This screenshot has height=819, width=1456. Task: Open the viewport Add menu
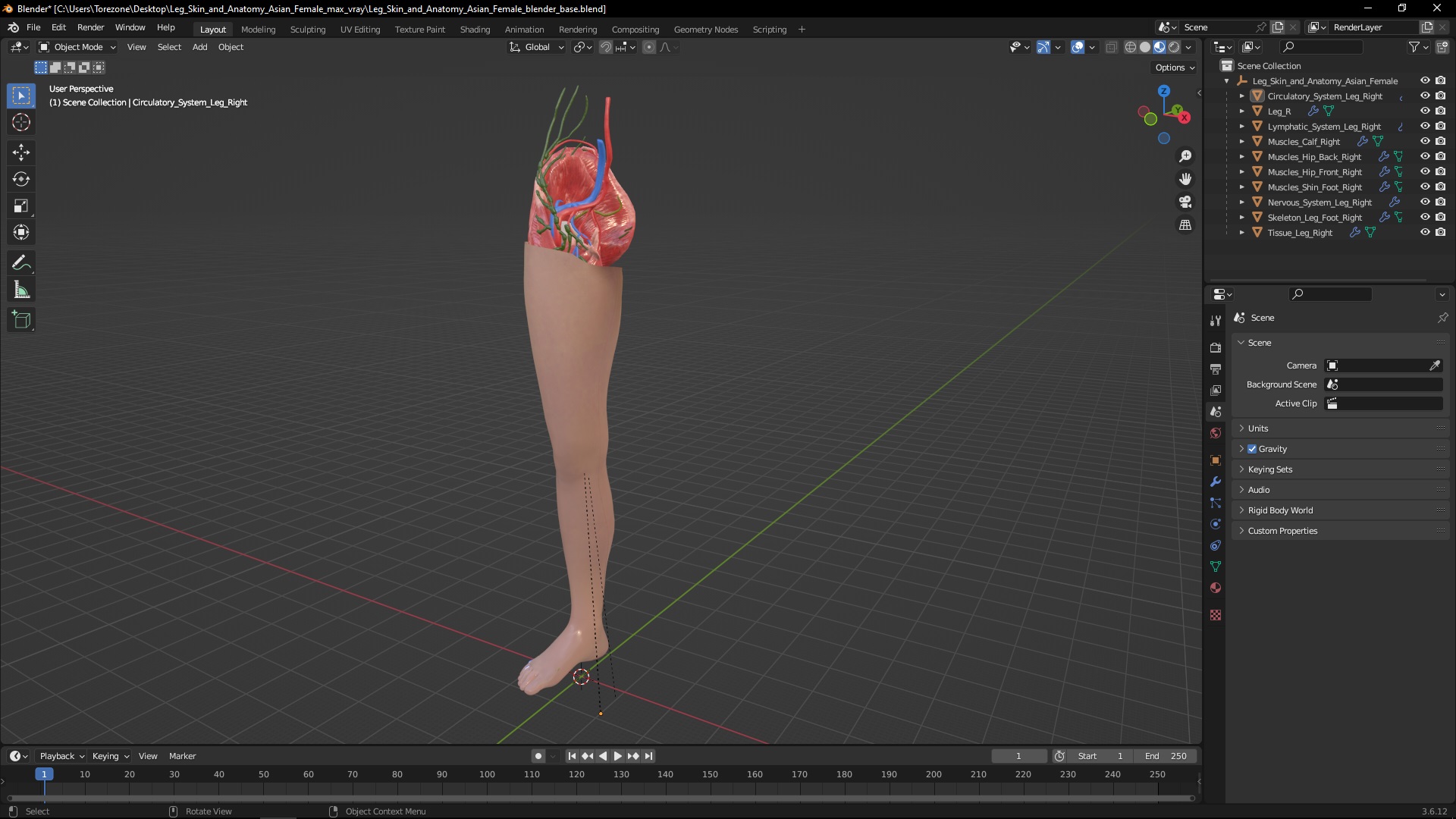tap(199, 47)
